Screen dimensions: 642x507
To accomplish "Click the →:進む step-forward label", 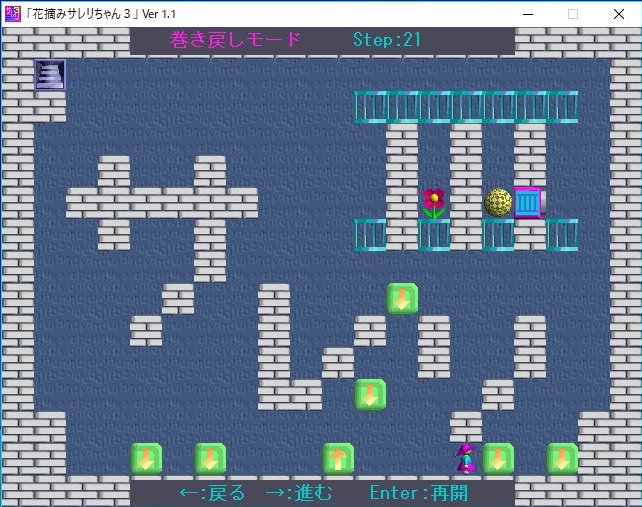I will point(298,493).
